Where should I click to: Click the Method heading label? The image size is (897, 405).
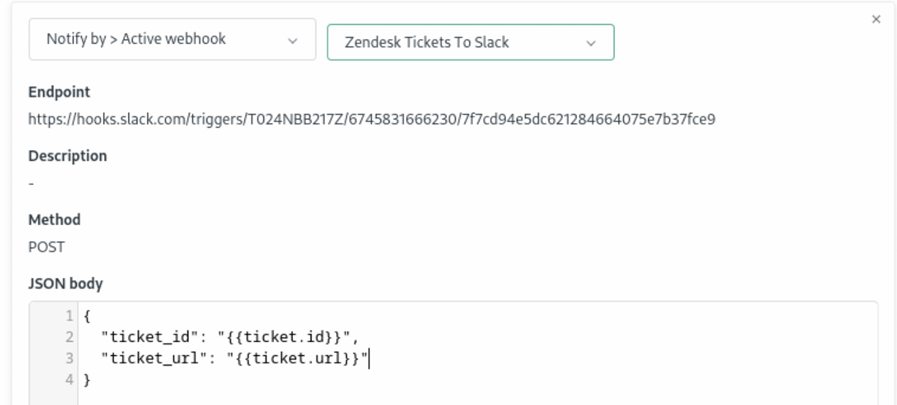pos(54,220)
